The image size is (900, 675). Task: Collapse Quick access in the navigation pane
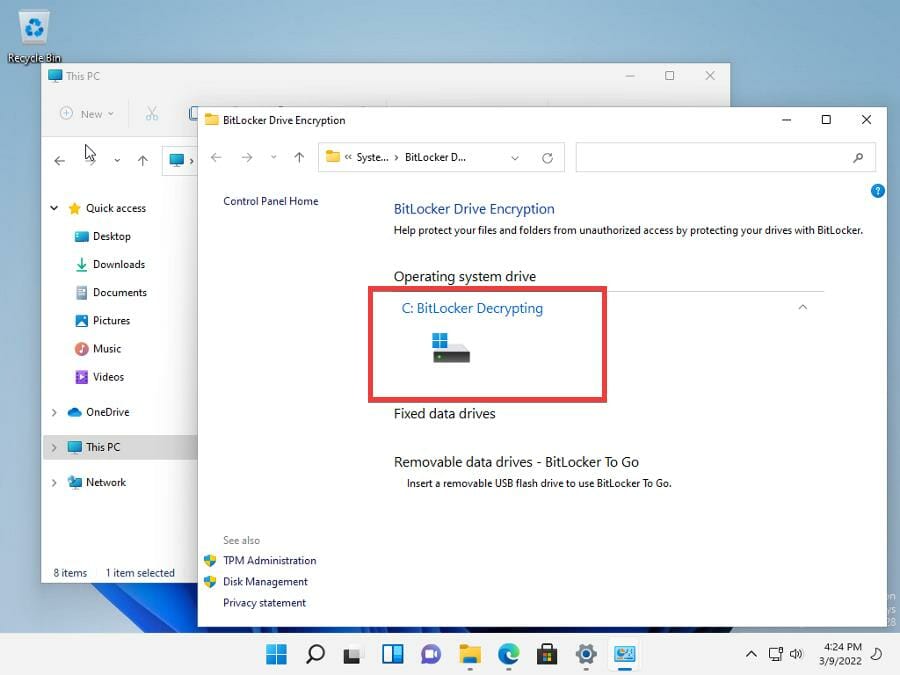pyautogui.click(x=55, y=208)
